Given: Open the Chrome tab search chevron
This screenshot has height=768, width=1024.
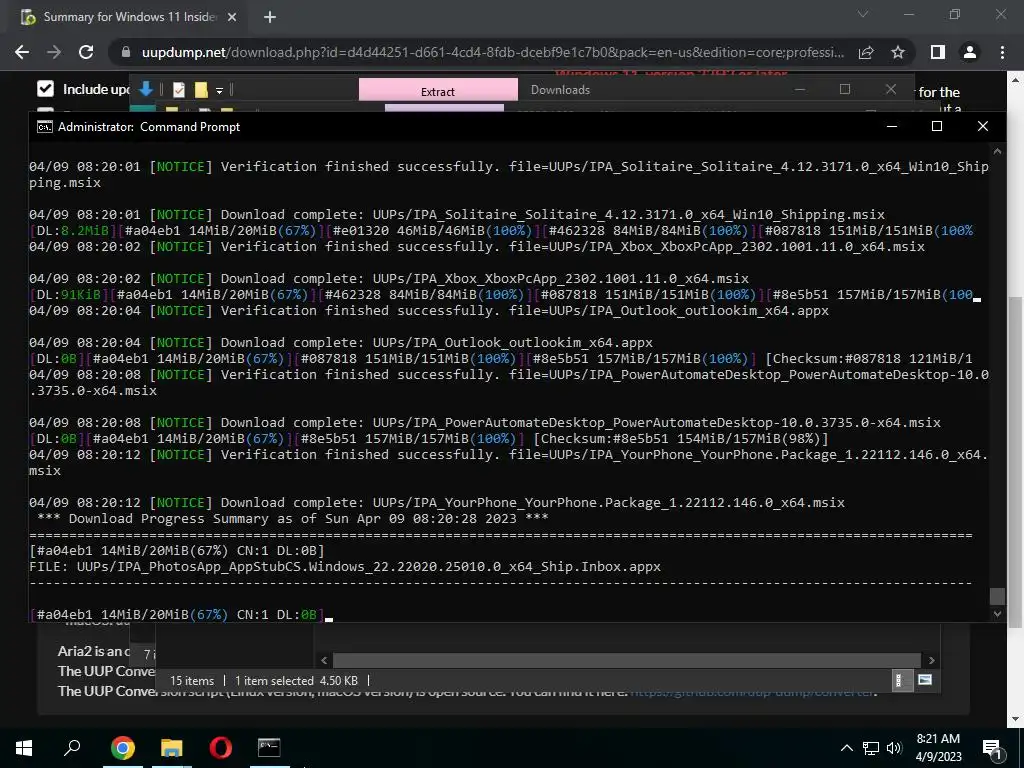Looking at the screenshot, I should pyautogui.click(x=863, y=14).
